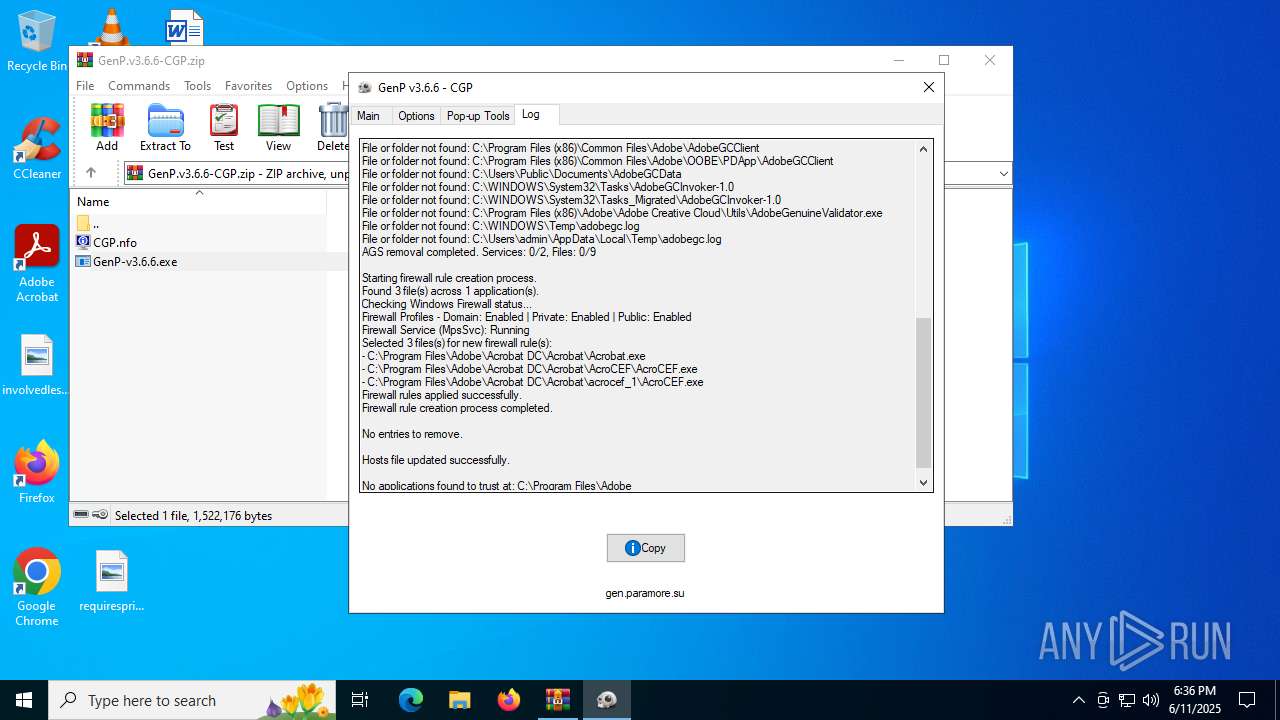1280x720 pixels.
Task: Select the Adobe Acrobat desktop shortcut
Action: click(37, 263)
